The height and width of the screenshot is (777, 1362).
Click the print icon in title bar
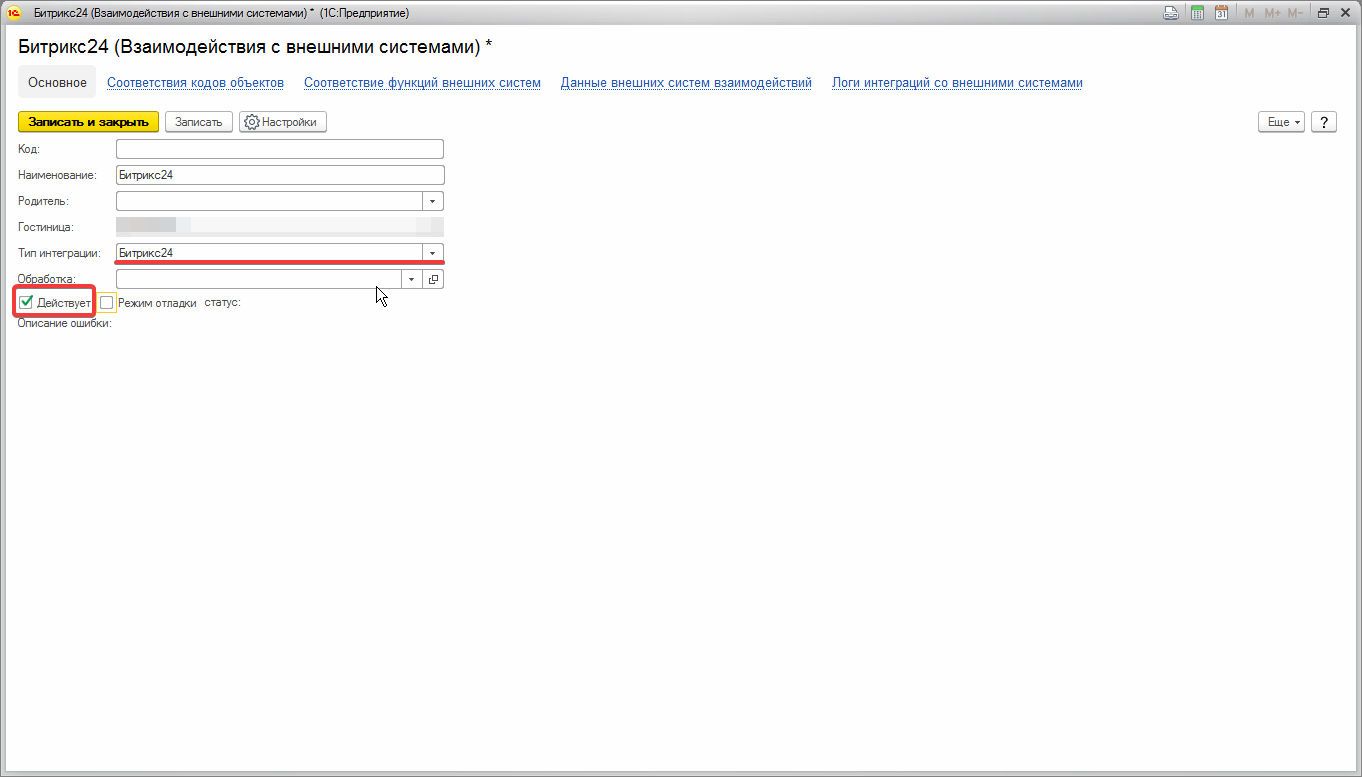[x=1171, y=13]
